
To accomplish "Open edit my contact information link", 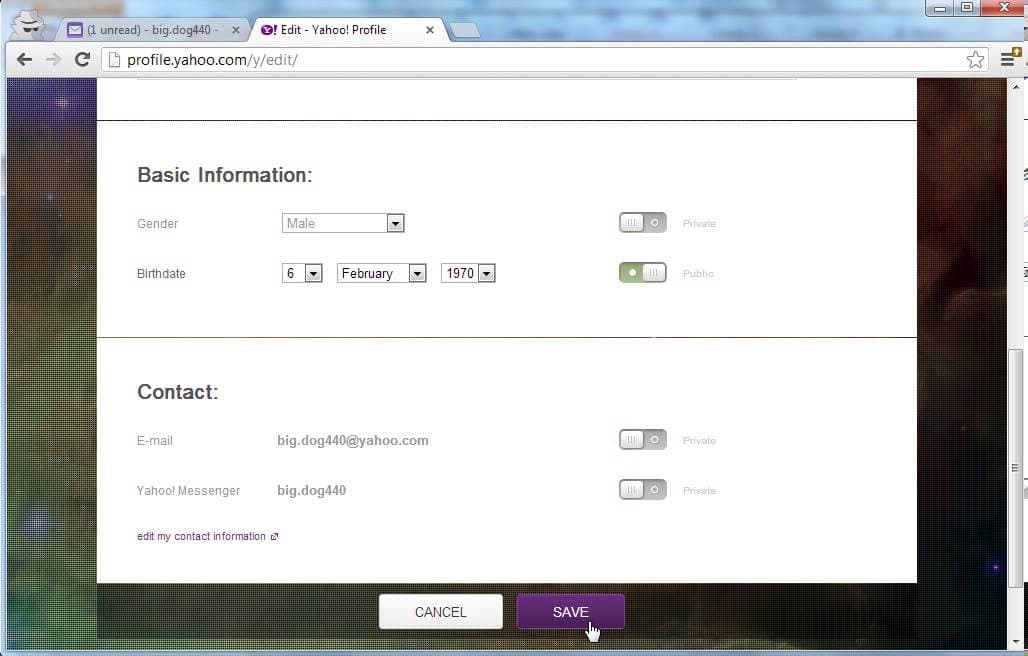I will click(201, 536).
